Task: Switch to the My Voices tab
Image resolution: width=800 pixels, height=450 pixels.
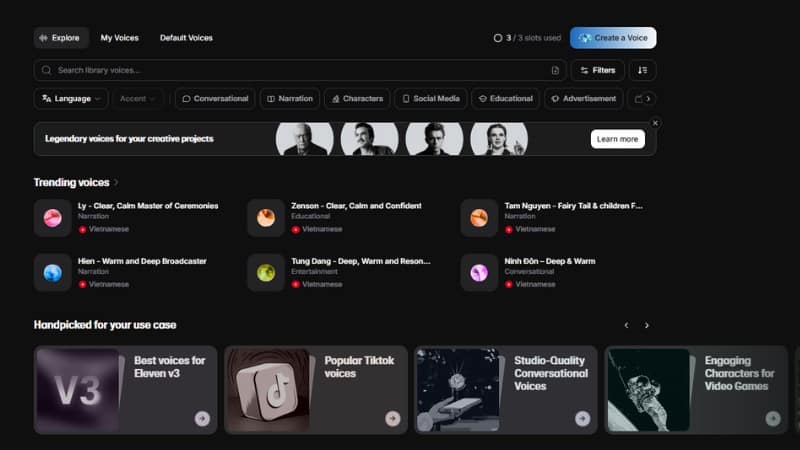Action: (119, 38)
